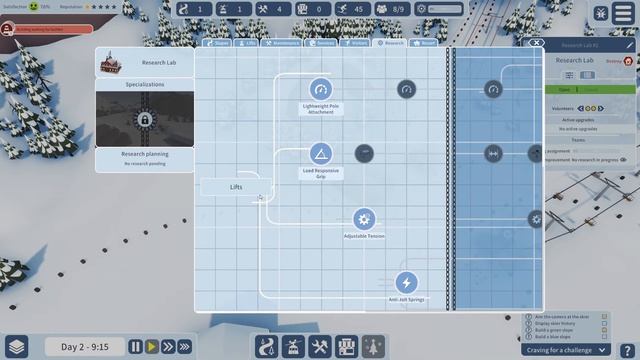Screen dimensions: 640x360
Task: Open the Research Lab settings sliders view
Action: [569, 75]
